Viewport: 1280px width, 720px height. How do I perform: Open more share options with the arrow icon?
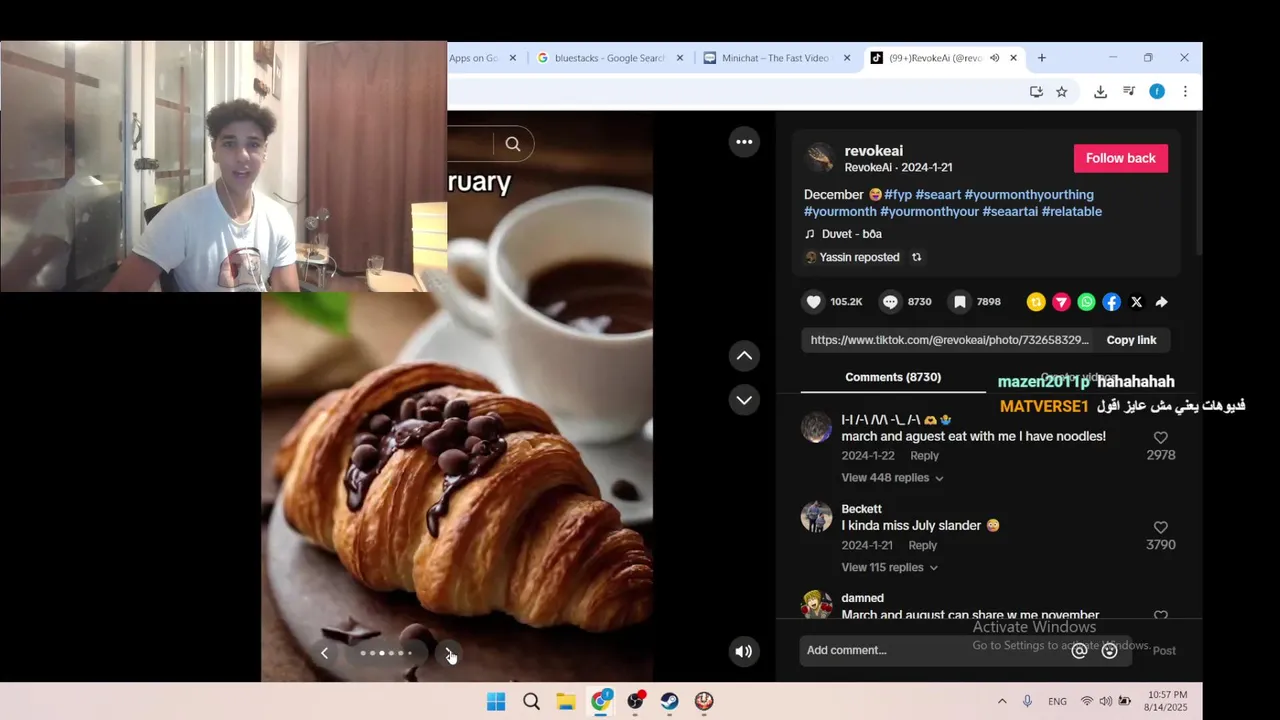pos(1161,302)
